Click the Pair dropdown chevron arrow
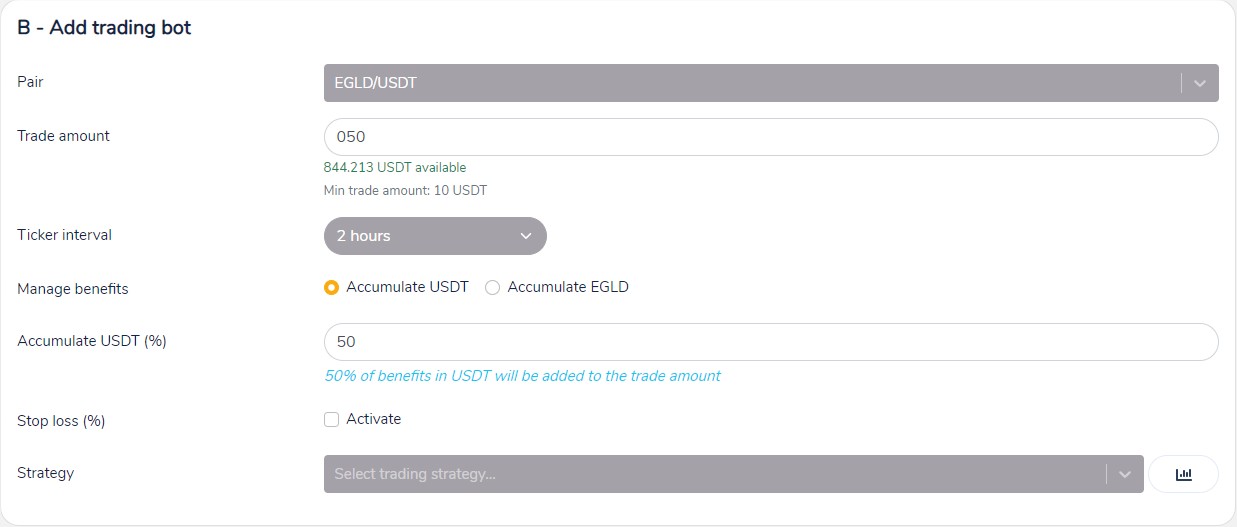The image size is (1237, 527). (x=1200, y=84)
